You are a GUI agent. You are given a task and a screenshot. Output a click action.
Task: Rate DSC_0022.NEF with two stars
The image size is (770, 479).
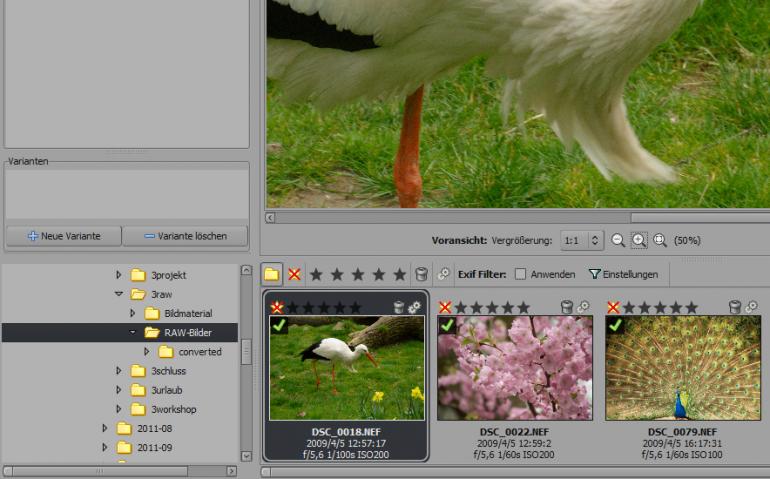(477, 308)
